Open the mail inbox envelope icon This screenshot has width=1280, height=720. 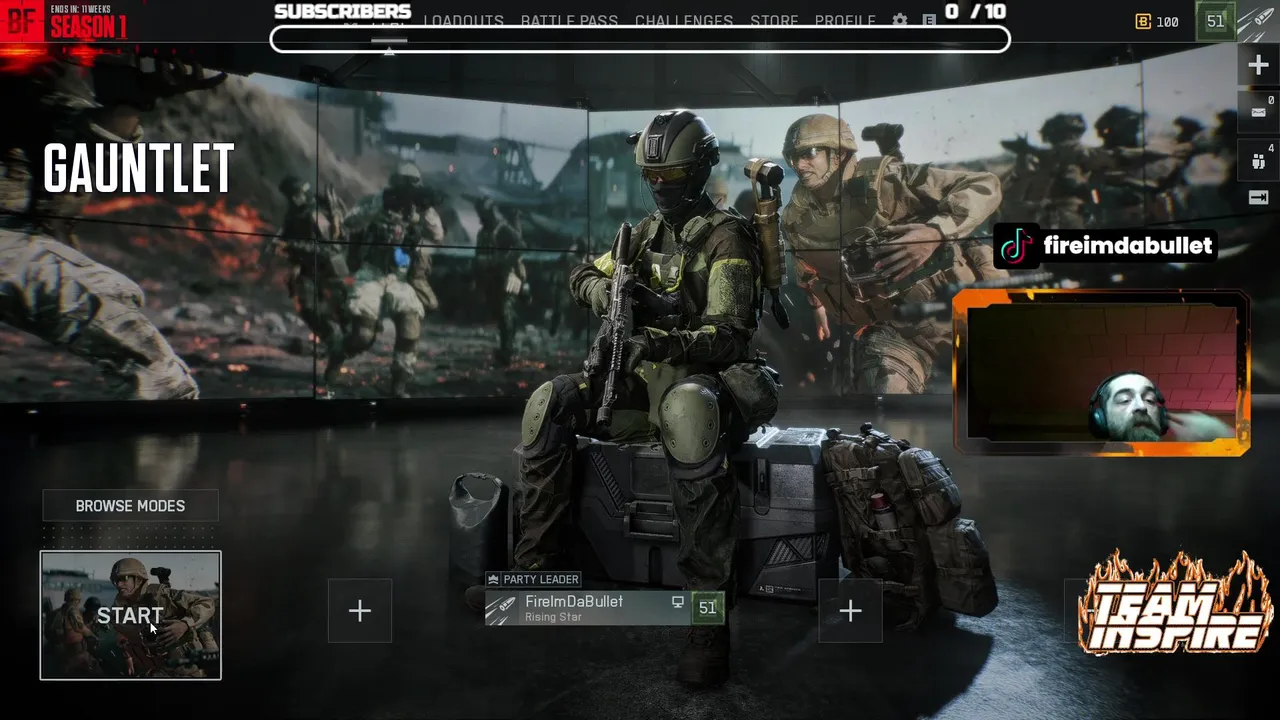pos(1258,112)
